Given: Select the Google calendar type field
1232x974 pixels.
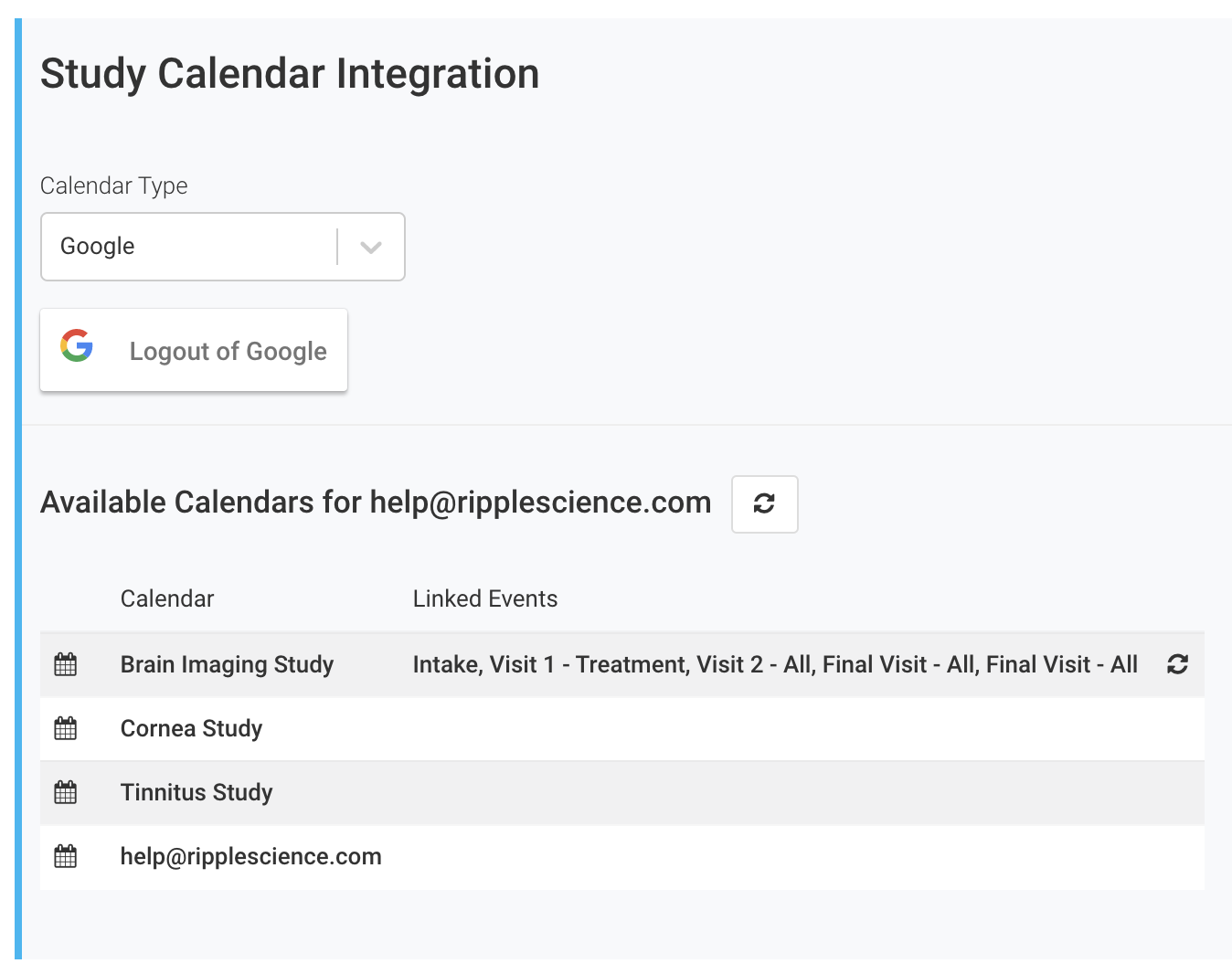Looking at the screenshot, I should (189, 247).
